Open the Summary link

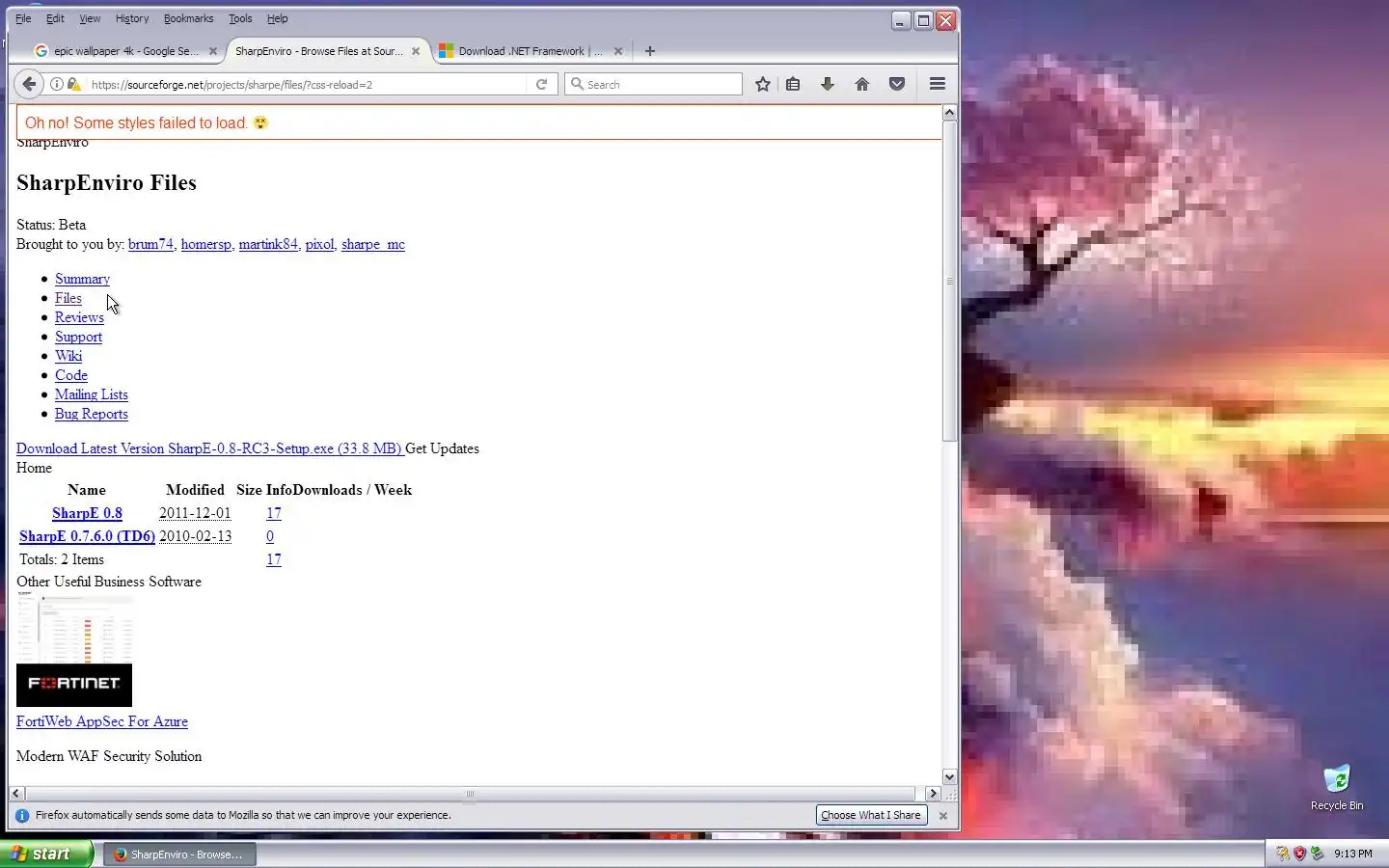(x=82, y=279)
